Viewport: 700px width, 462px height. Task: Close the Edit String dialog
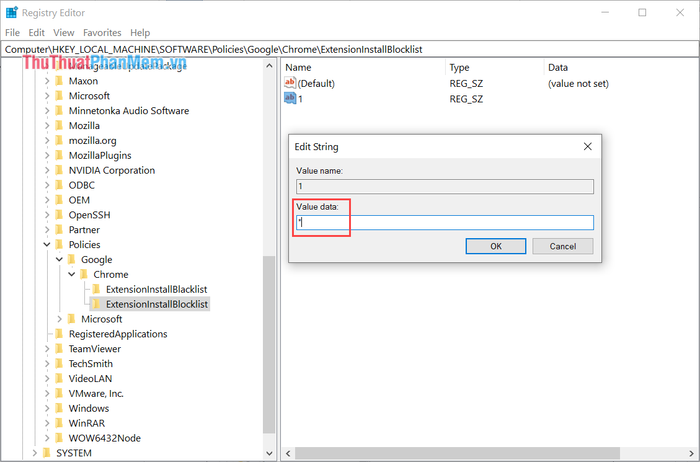588,146
